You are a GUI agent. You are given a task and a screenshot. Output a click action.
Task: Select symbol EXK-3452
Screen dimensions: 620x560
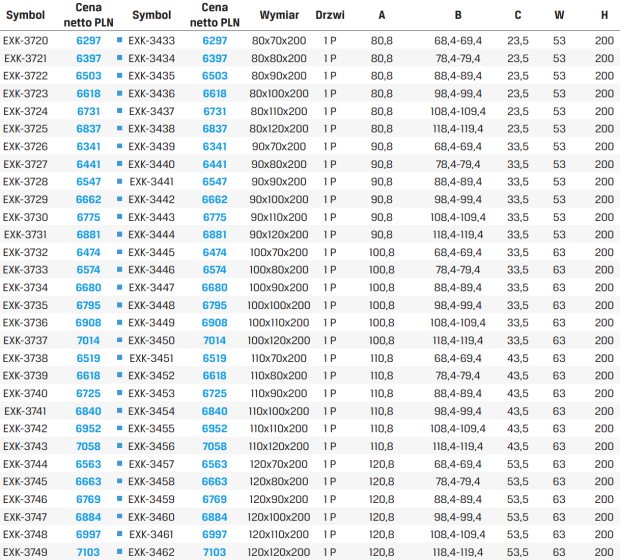pos(151,376)
